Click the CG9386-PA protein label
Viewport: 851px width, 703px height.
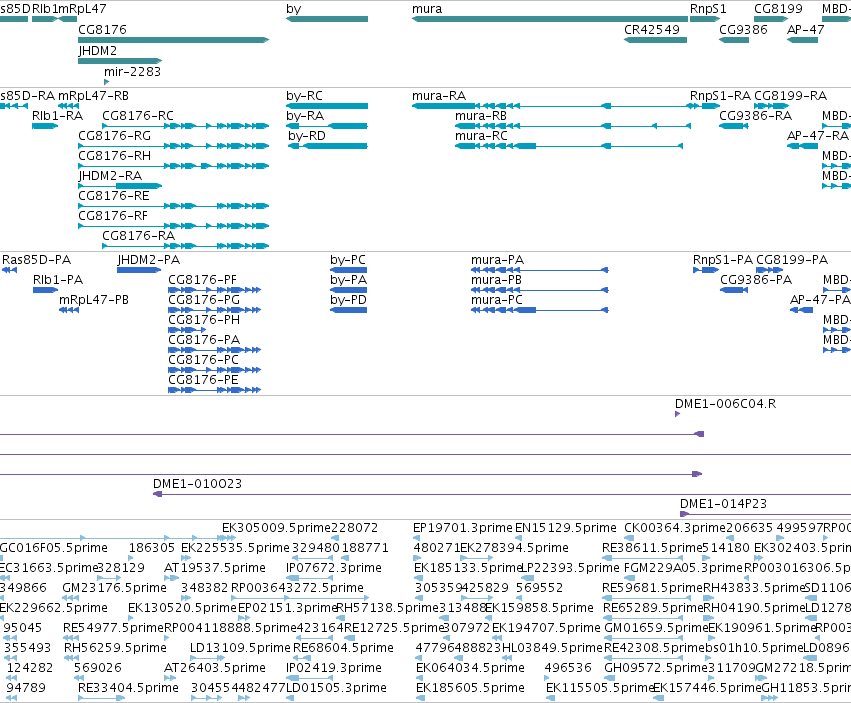coord(756,280)
